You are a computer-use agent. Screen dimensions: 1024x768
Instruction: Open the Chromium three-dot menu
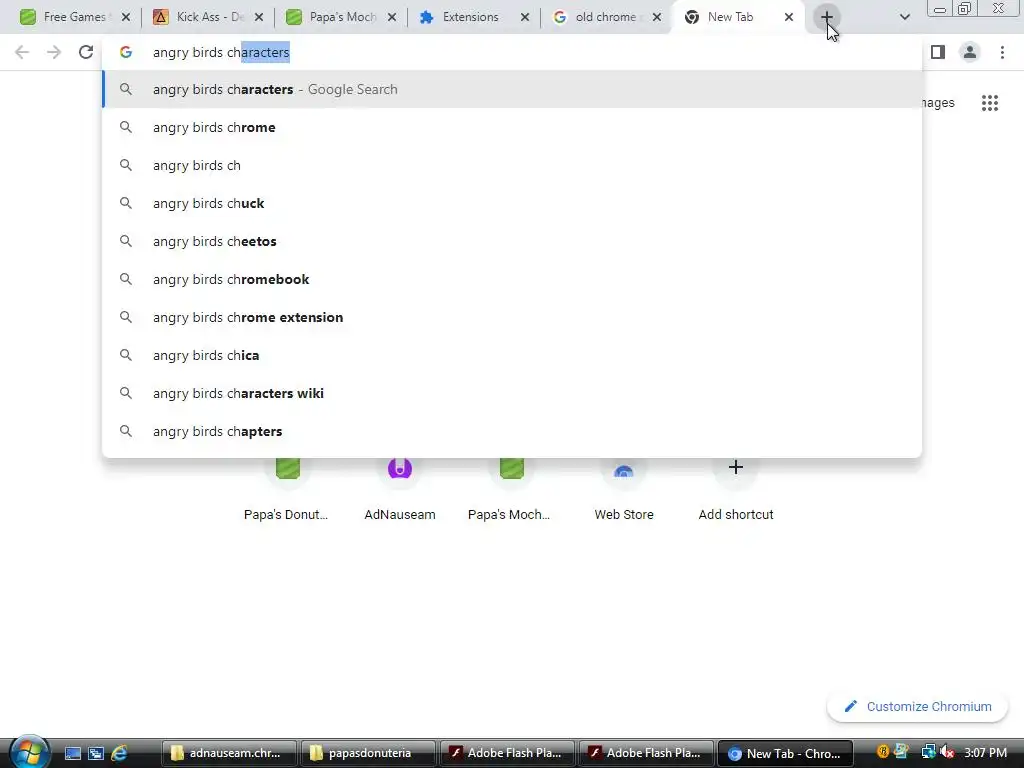1002,52
